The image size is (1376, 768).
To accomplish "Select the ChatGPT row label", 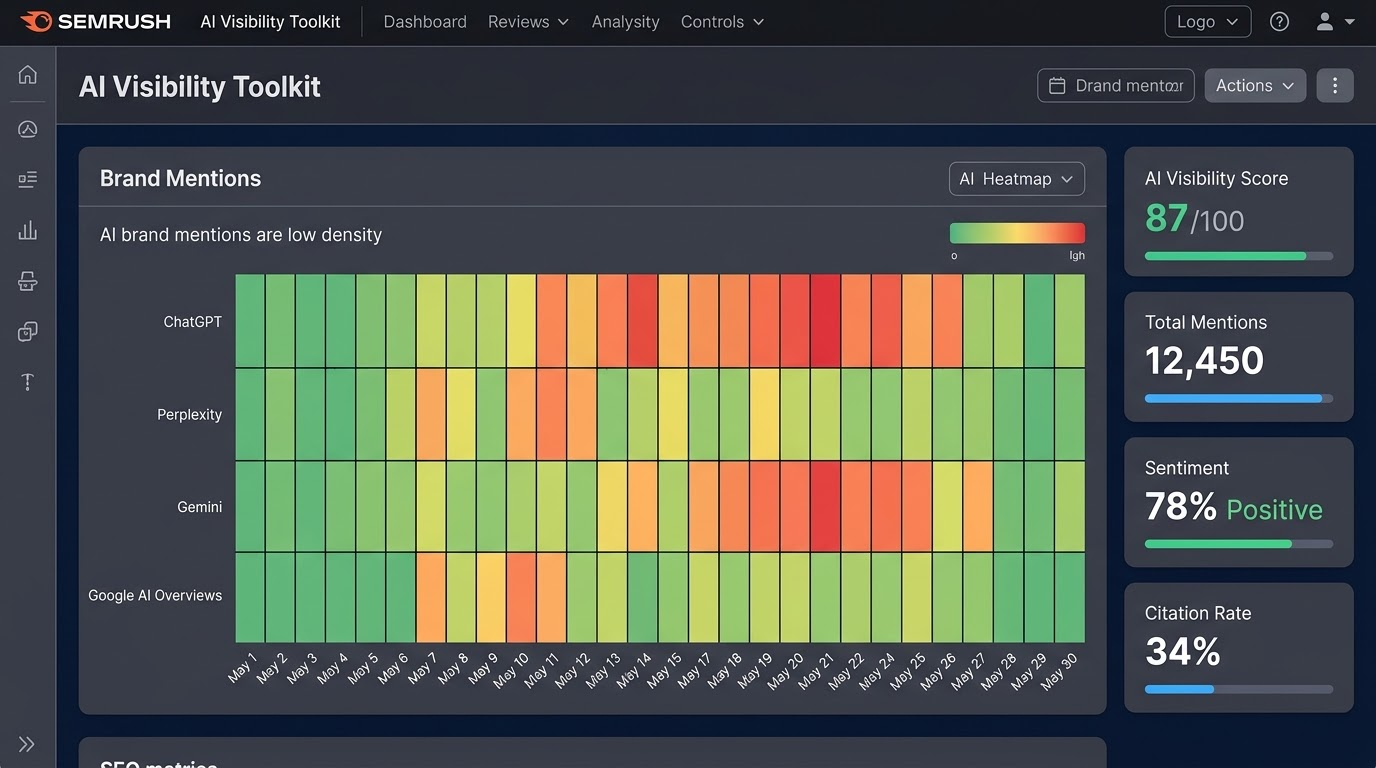I will (193, 322).
